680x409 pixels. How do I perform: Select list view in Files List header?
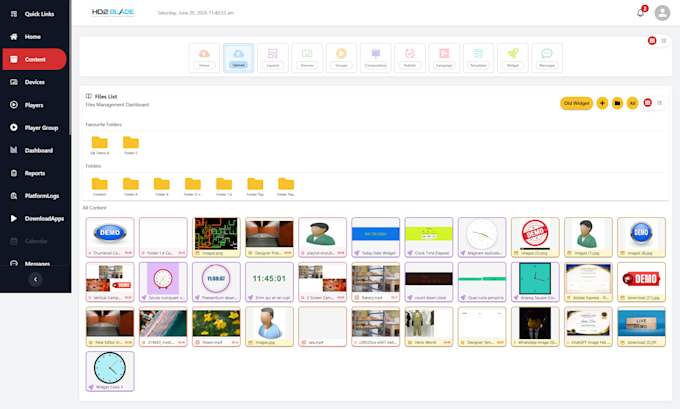coord(660,103)
